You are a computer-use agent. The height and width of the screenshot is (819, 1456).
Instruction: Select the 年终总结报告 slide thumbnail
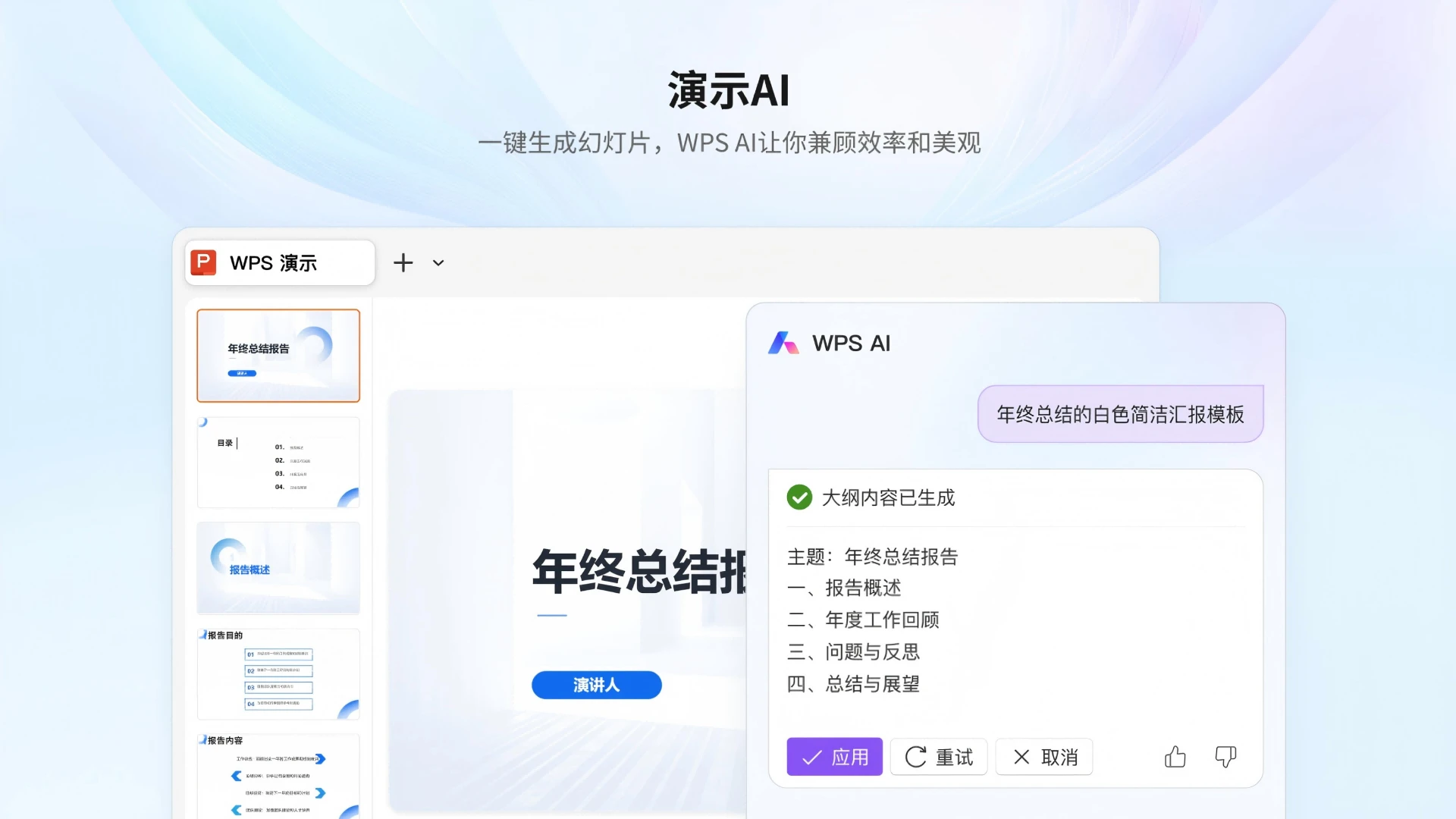click(278, 356)
